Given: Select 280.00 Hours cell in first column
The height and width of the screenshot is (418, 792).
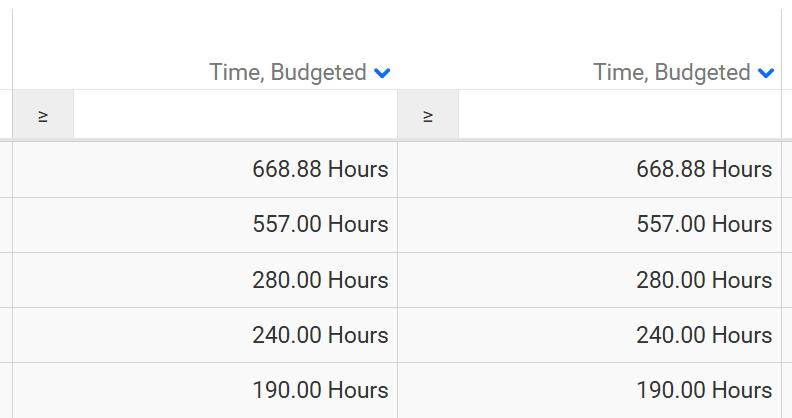Looking at the screenshot, I should [x=320, y=280].
